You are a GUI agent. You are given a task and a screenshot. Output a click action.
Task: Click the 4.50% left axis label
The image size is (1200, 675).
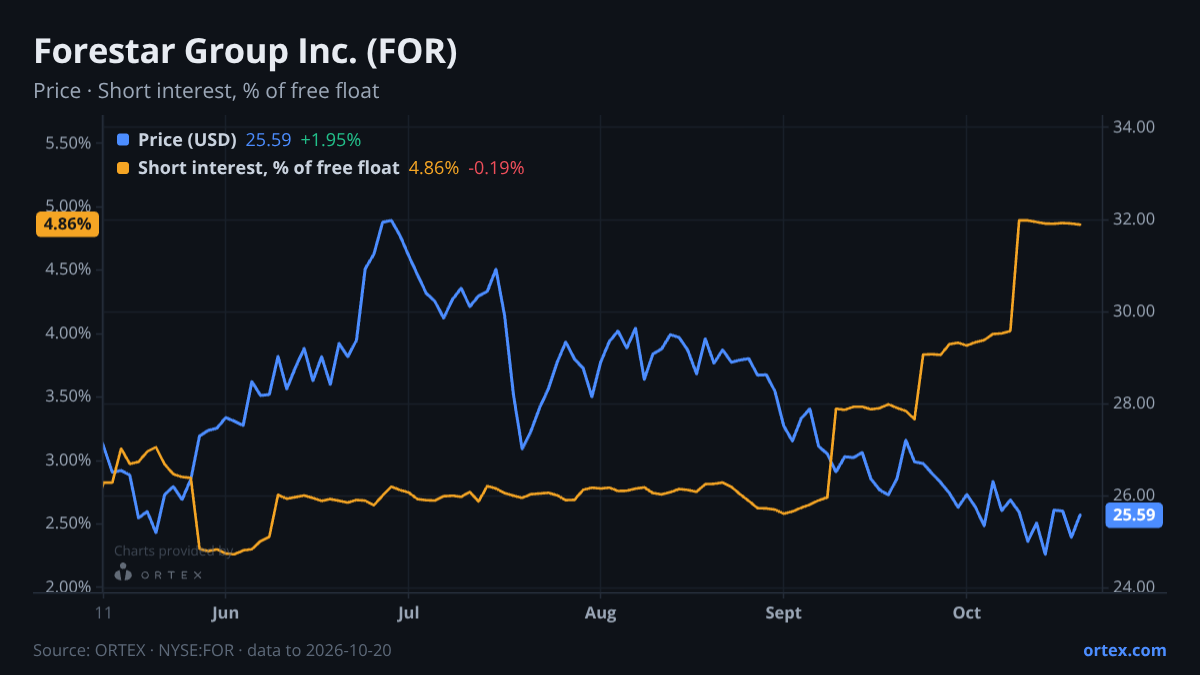(69, 270)
